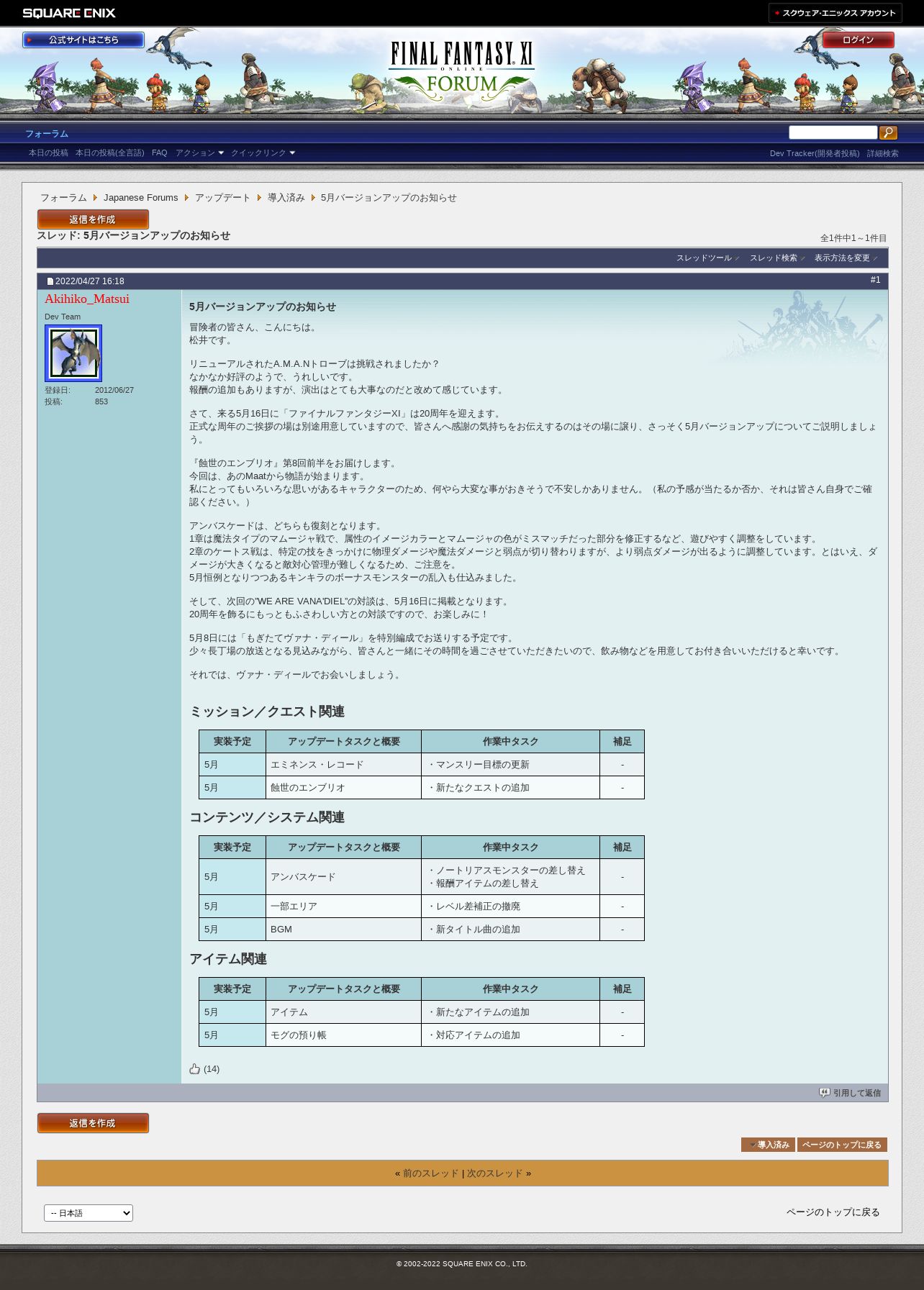
Task: Click the アップデート breadcrumb link
Action: coord(222,198)
